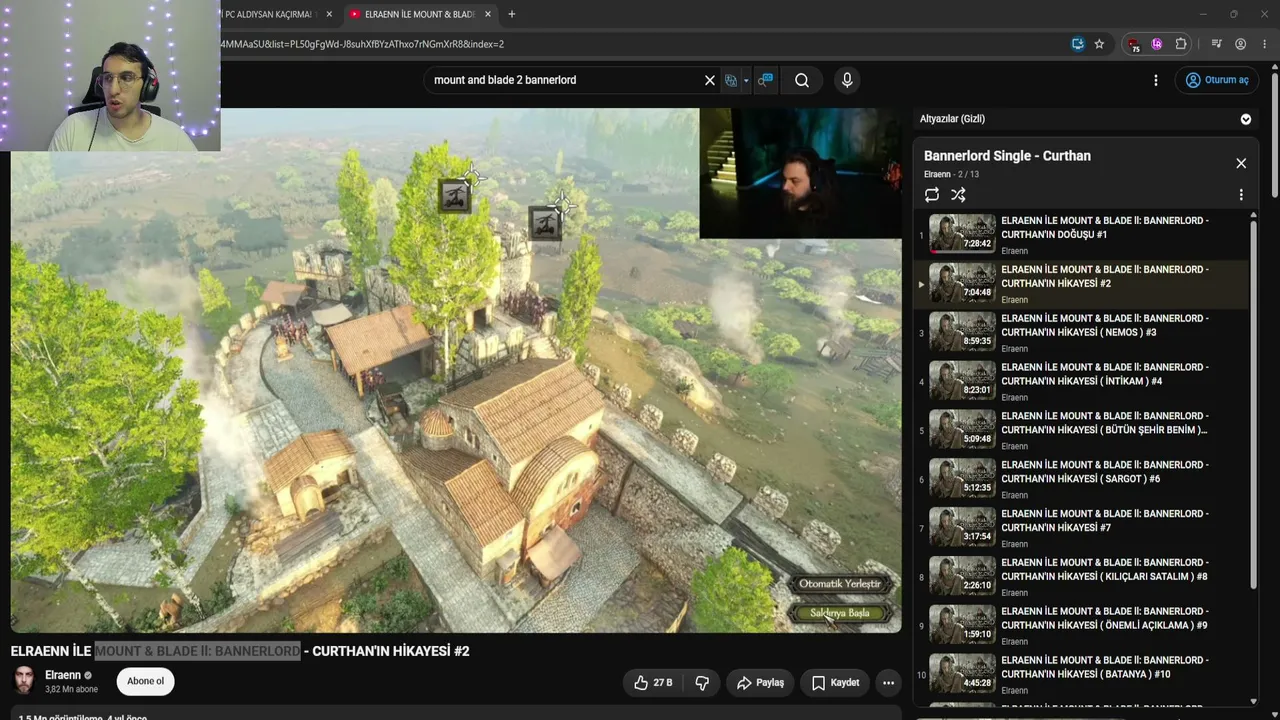
Task: Close the ELRAENN İLE MOUNT & BLADE tab
Action: (x=488, y=14)
